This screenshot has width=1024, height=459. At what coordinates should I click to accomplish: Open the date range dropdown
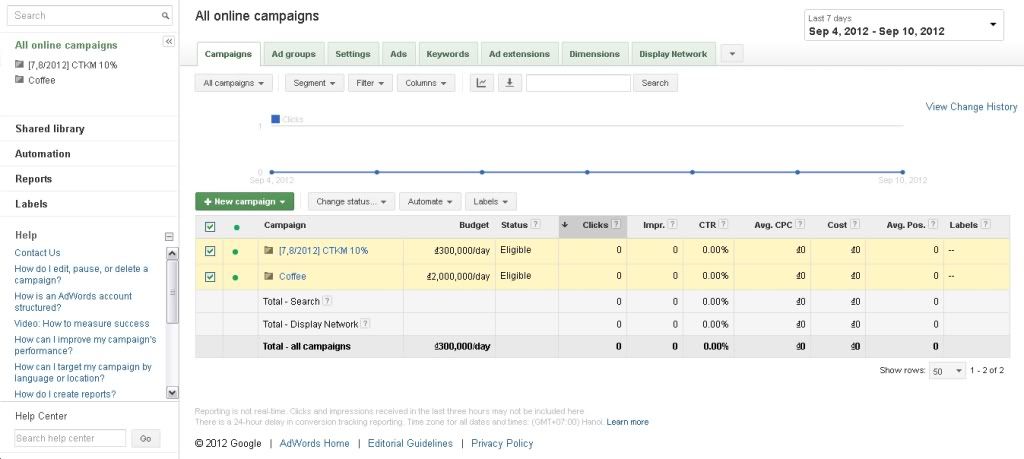pyautogui.click(x=904, y=25)
